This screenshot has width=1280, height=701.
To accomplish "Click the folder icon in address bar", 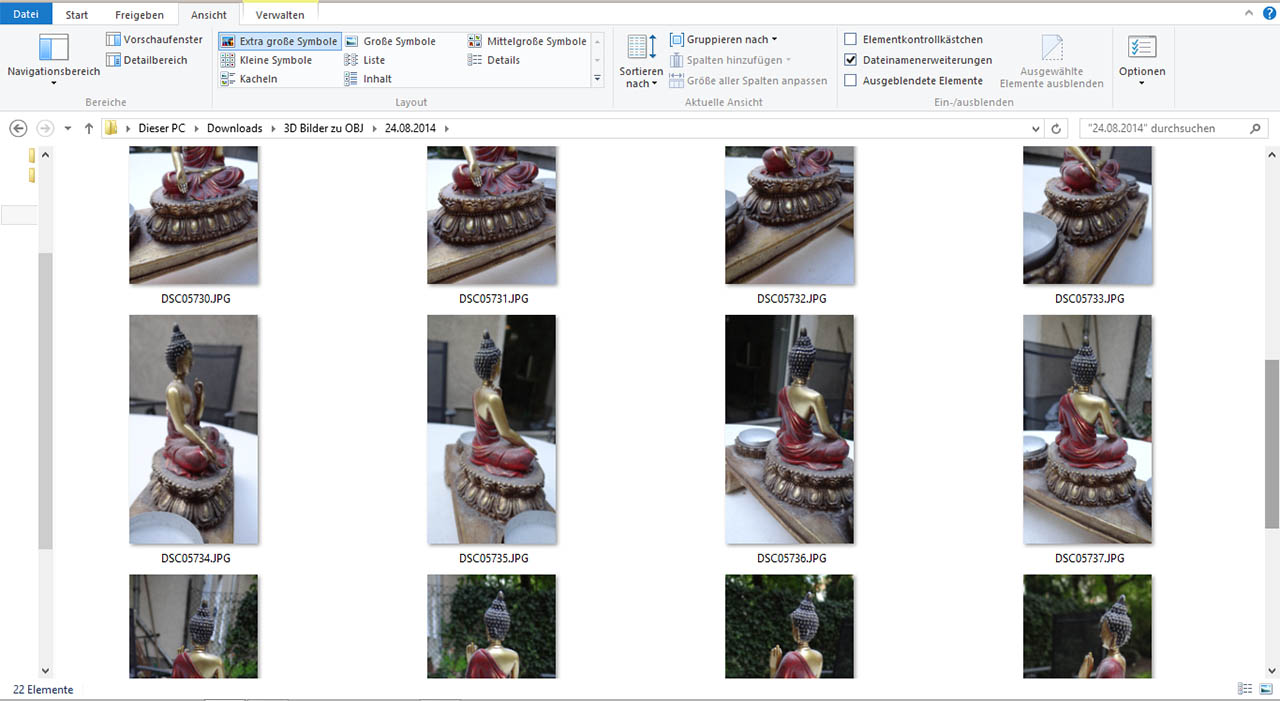I will (112, 128).
